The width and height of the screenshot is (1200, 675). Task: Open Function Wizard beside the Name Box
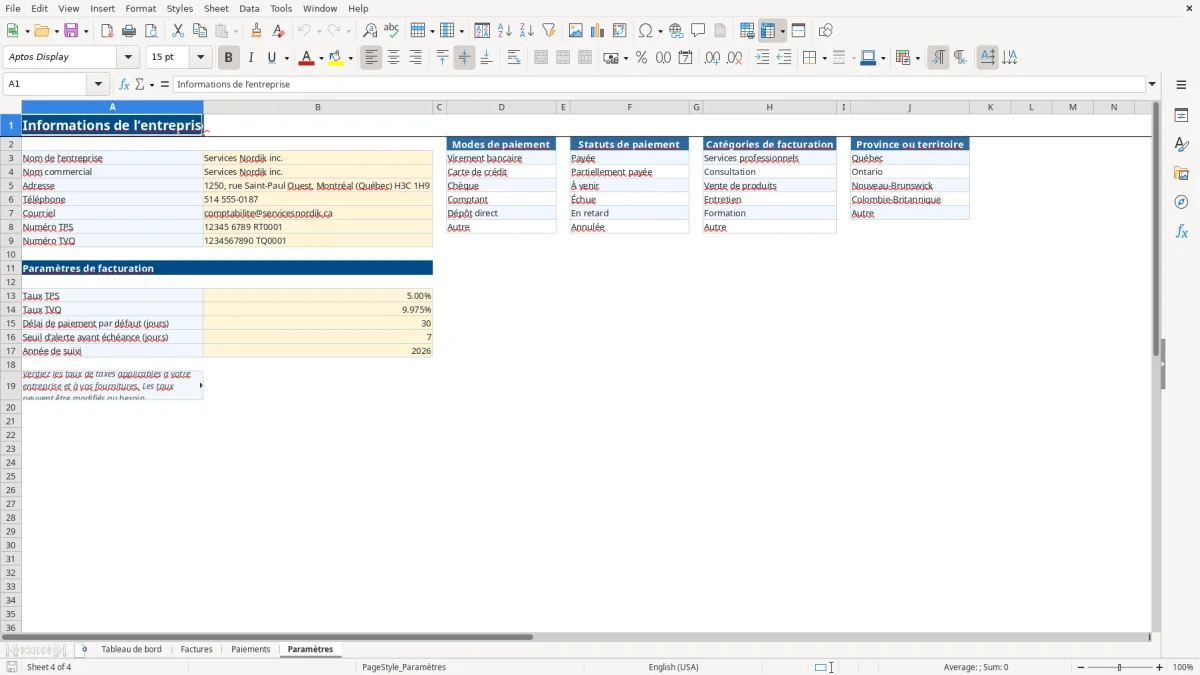[124, 84]
